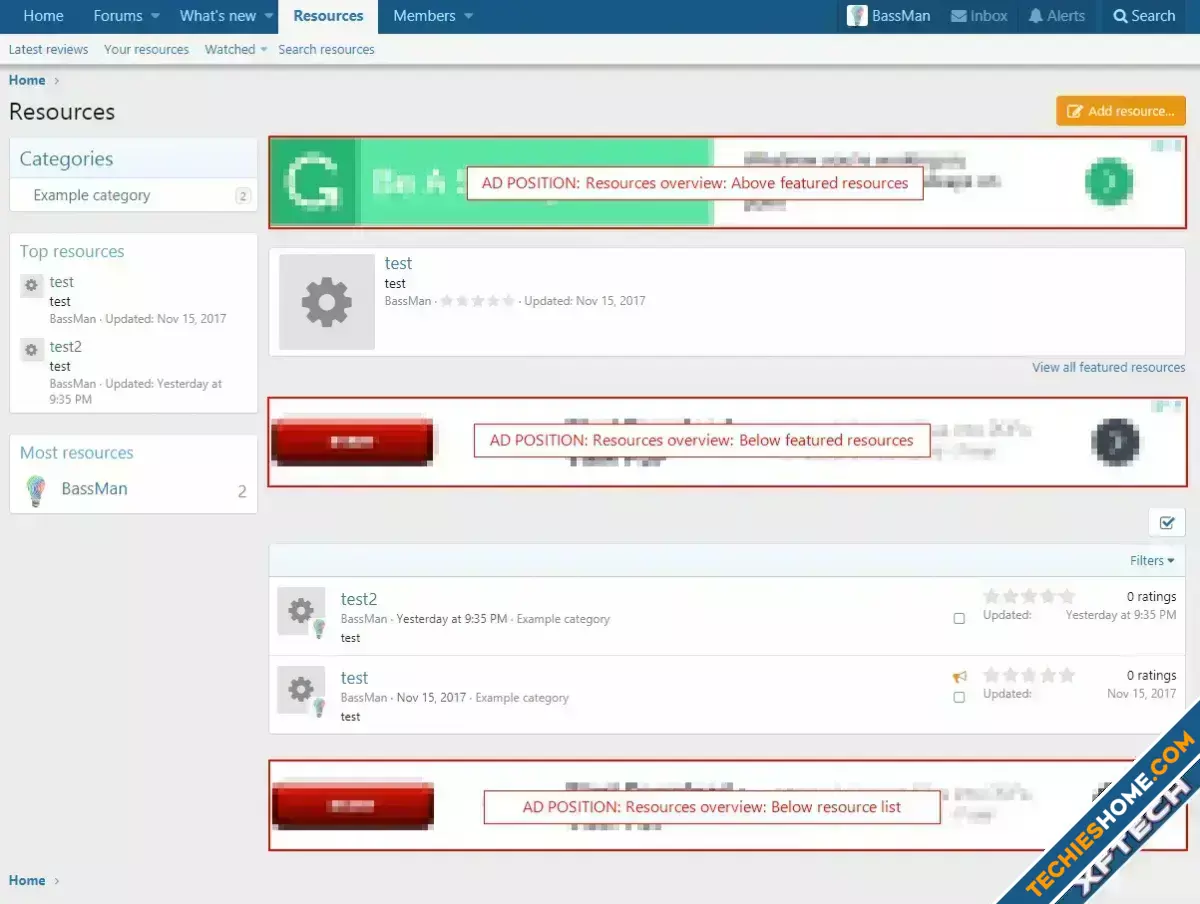Switch to the Forums tab
The width and height of the screenshot is (1200, 904).
point(118,16)
